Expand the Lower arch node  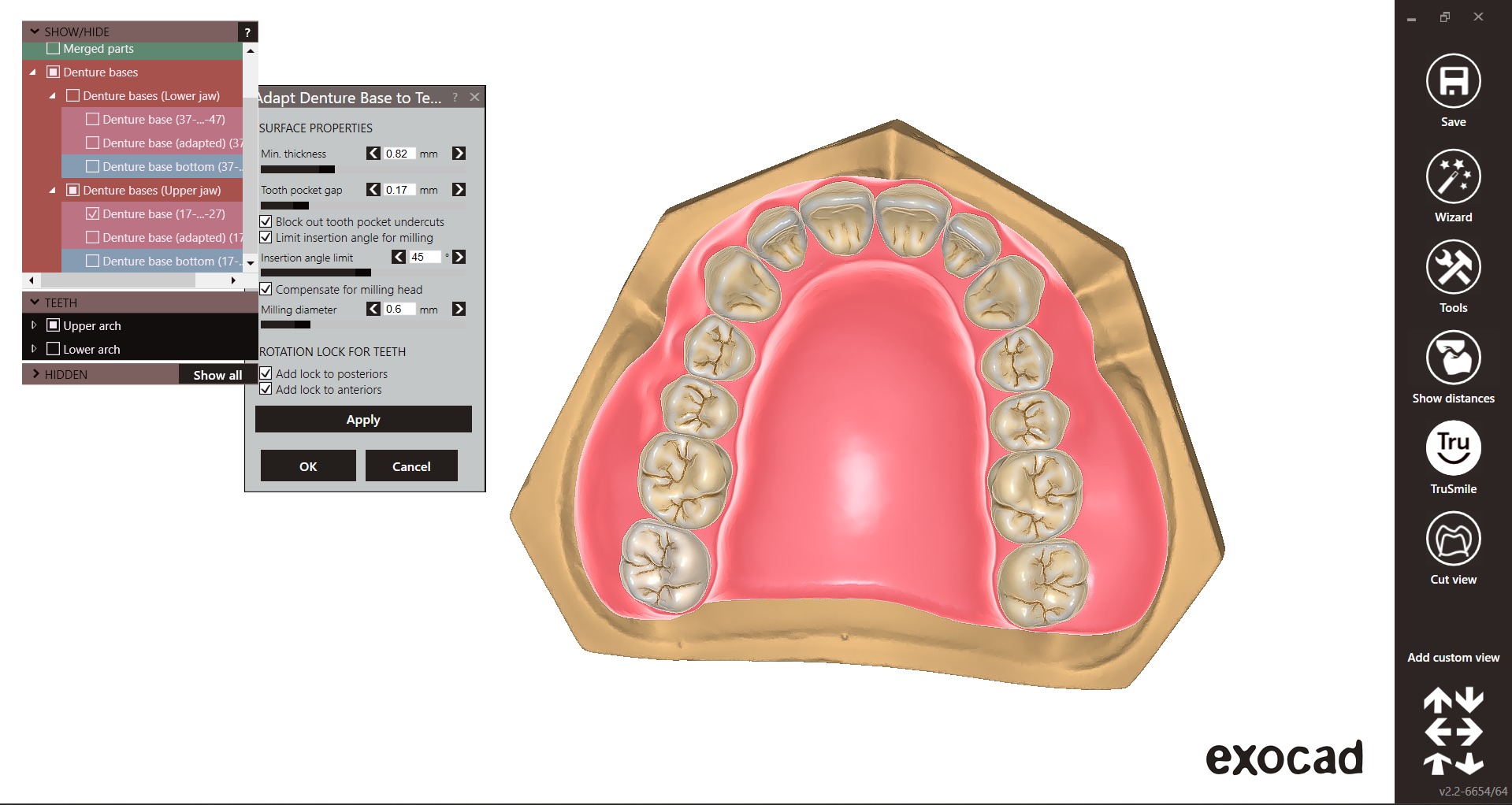coord(34,349)
